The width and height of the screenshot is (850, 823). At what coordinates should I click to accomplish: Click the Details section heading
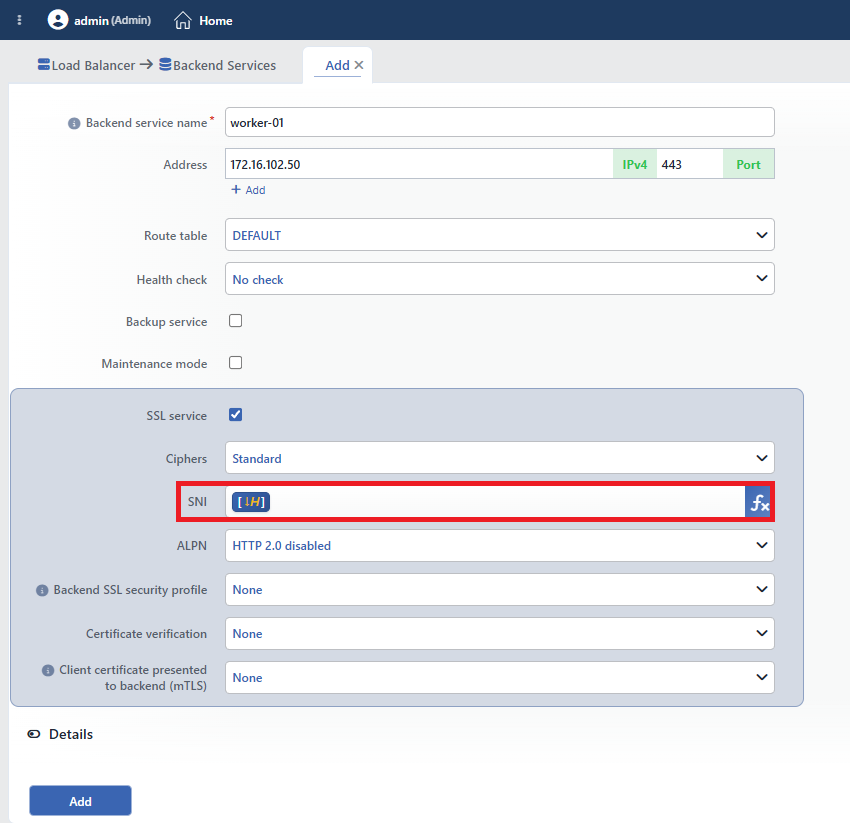71,734
